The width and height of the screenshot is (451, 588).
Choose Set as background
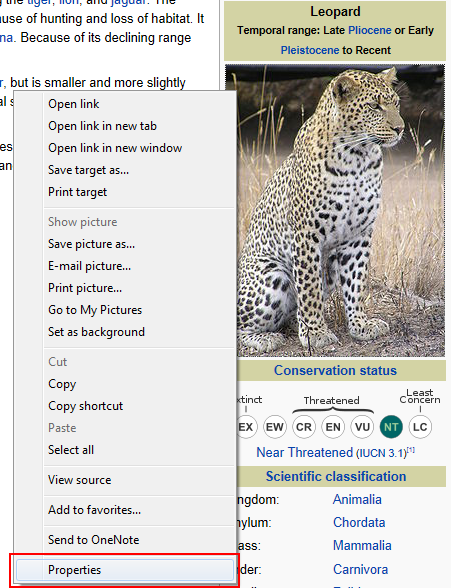pos(96,332)
